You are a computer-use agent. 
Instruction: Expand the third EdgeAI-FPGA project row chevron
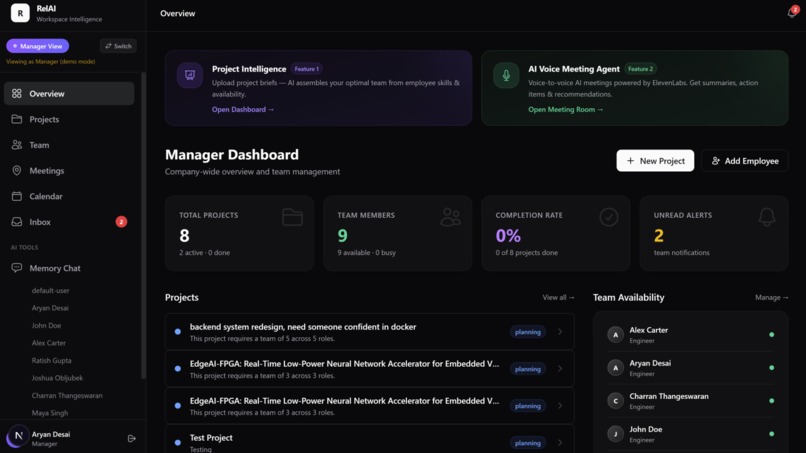coord(560,406)
